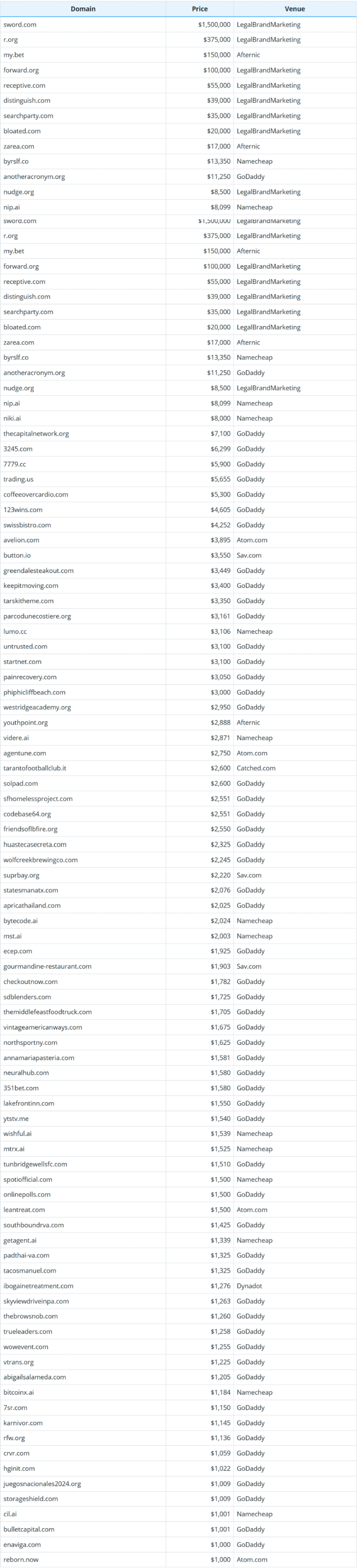Select the cil.ai domain link

click(10, 1514)
